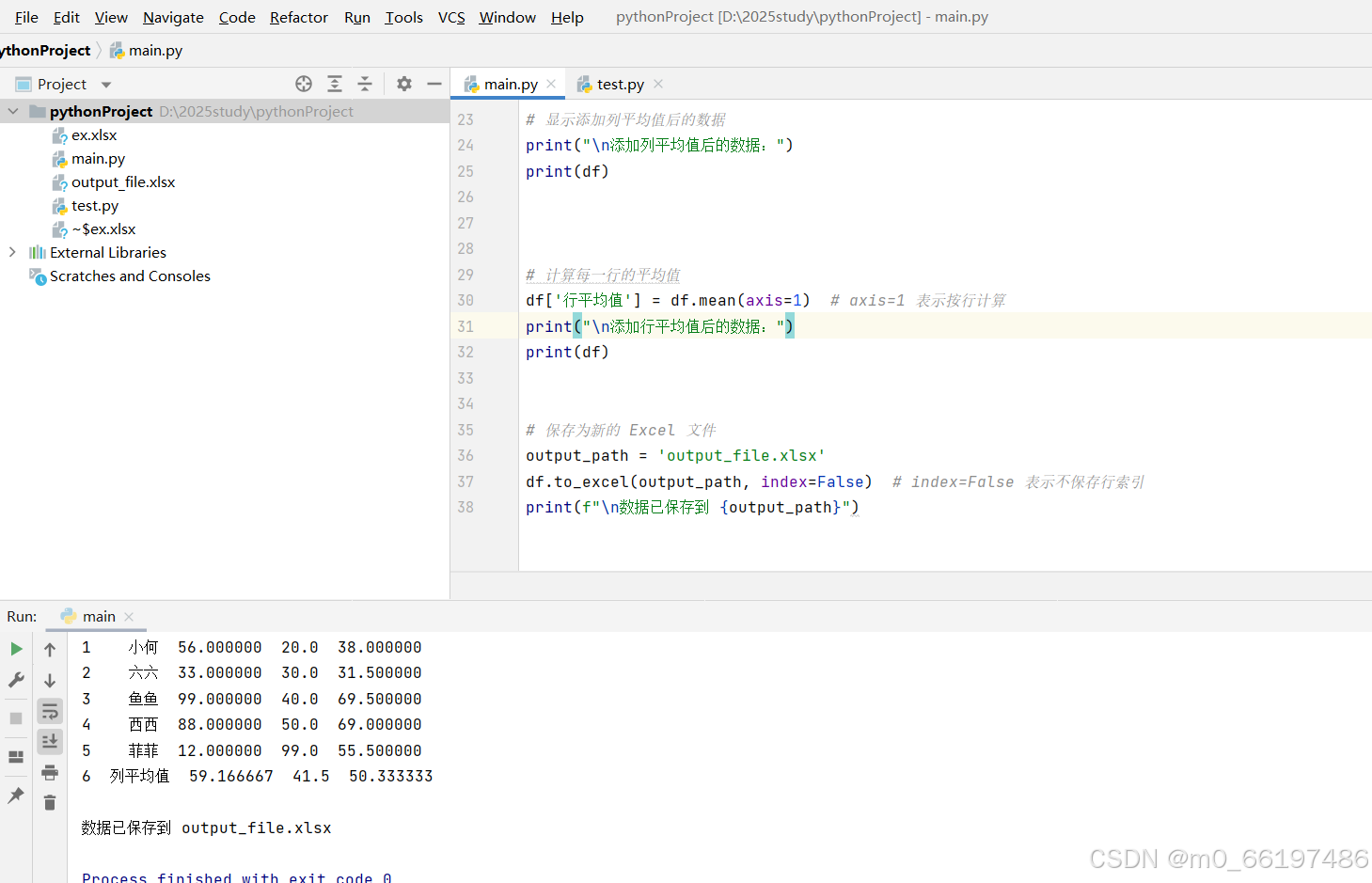The width and height of the screenshot is (1372, 883).
Task: Close the main.py editor tab
Action: (551, 84)
